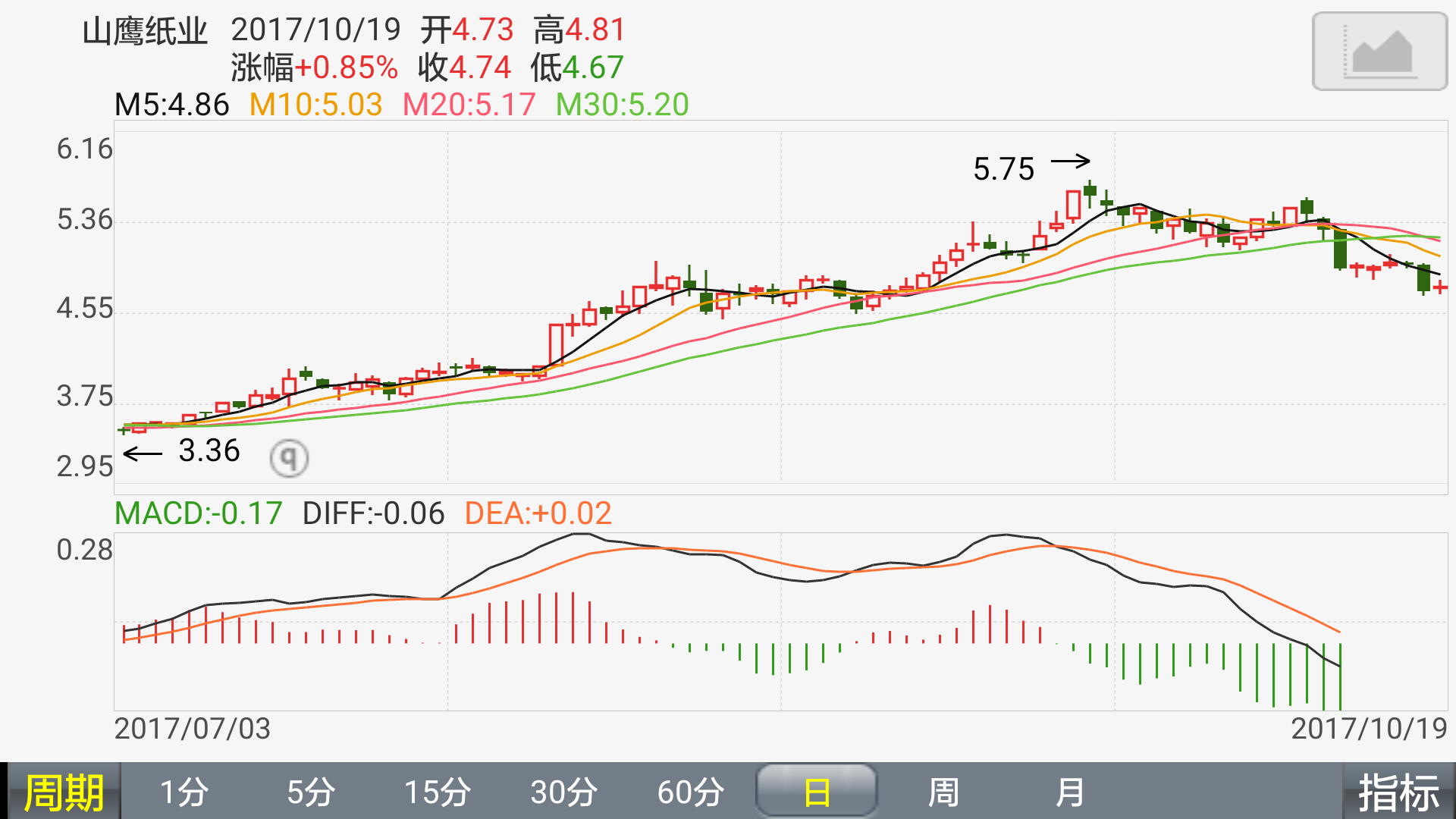Switch to the 30分 interval tab

coord(564,792)
